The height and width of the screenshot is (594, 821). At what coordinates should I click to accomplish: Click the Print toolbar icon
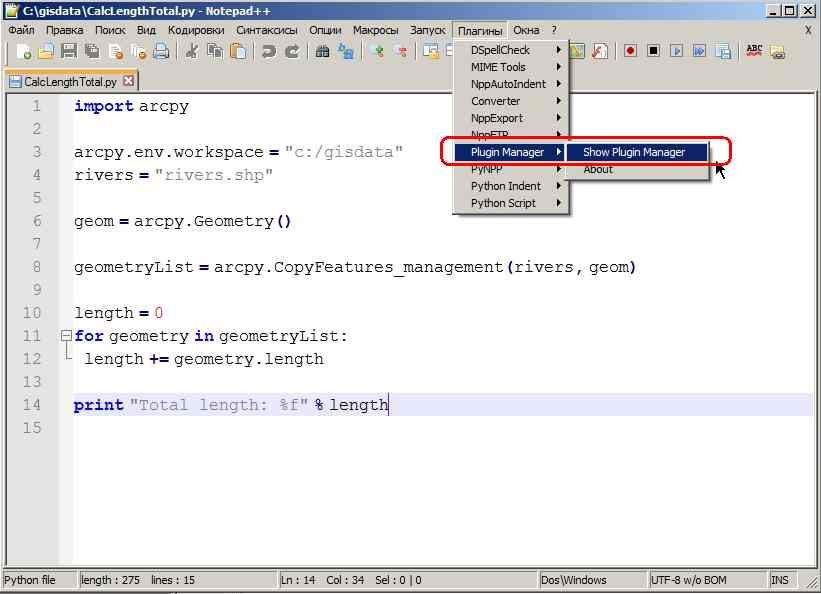[161, 52]
